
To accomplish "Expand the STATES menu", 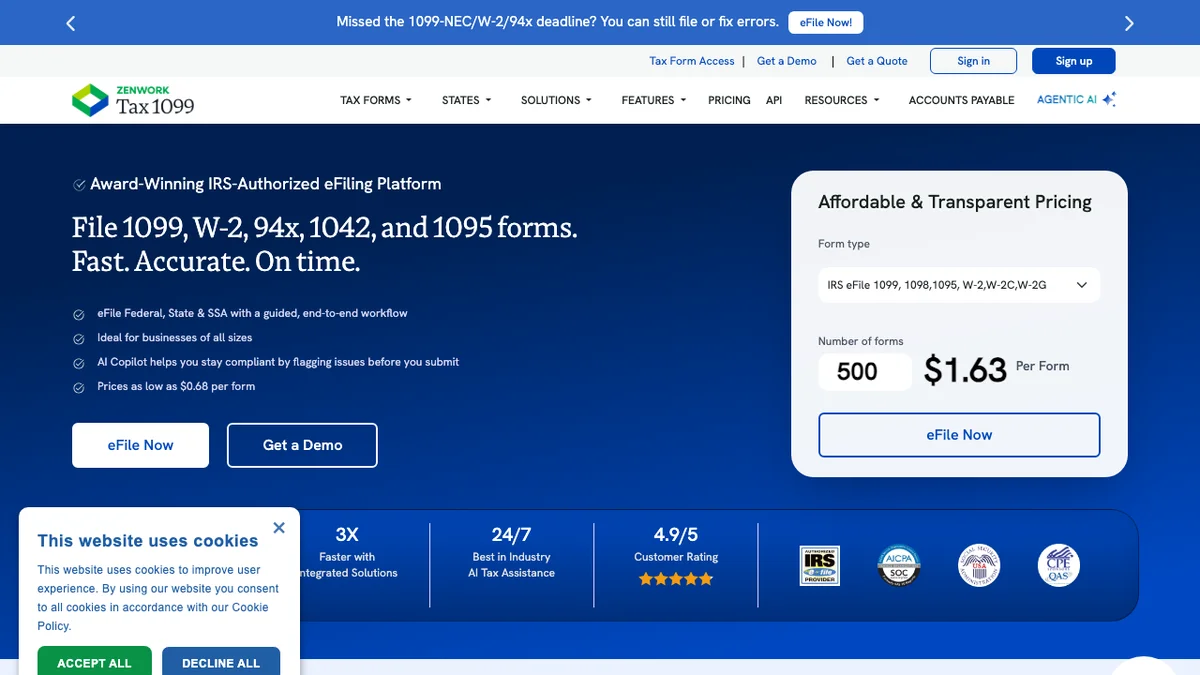I will coord(467,100).
